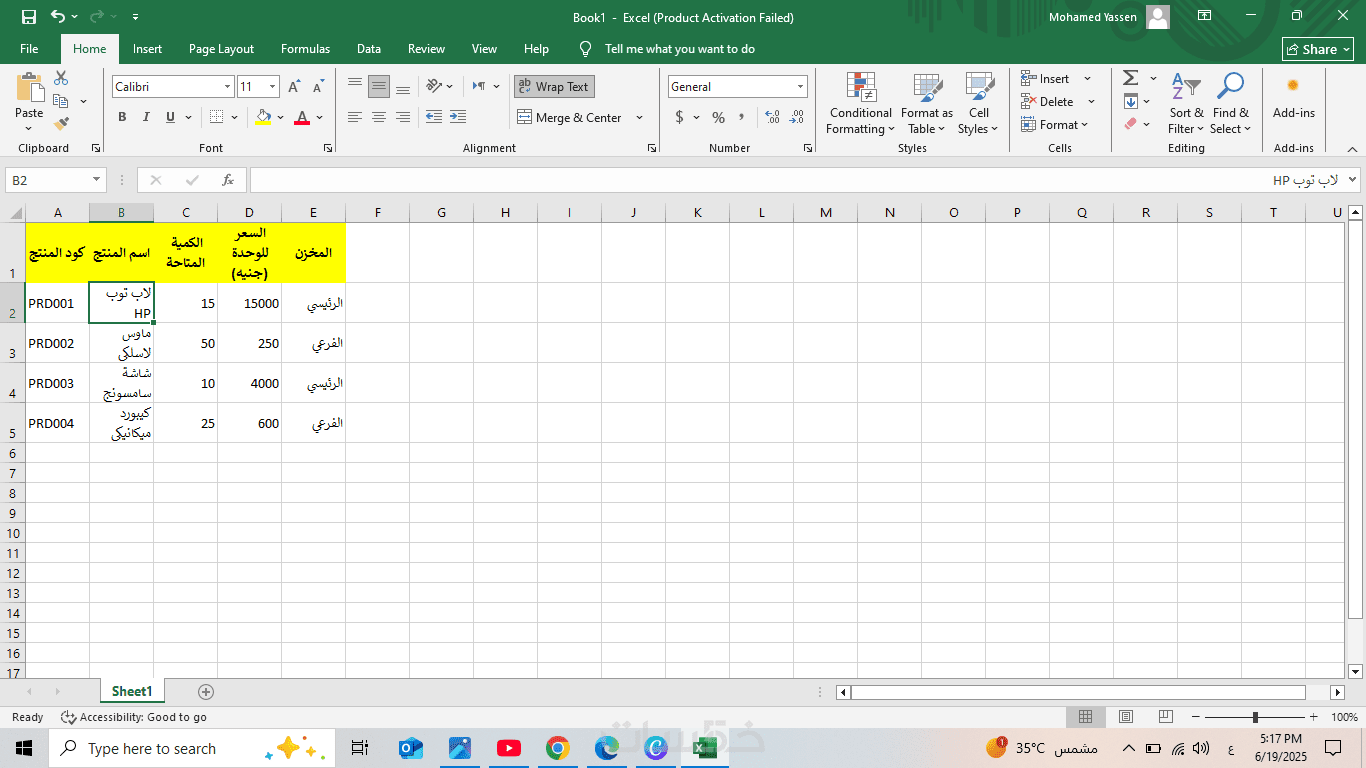The image size is (1366, 768).
Task: Toggle Align Right horizontal alignment
Action: (403, 117)
